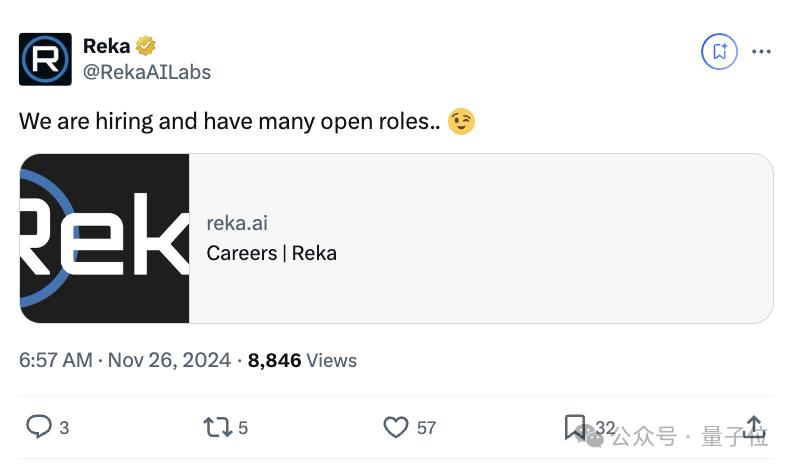View the 8,846 Views analytics
794x468 pixels.
point(302,361)
